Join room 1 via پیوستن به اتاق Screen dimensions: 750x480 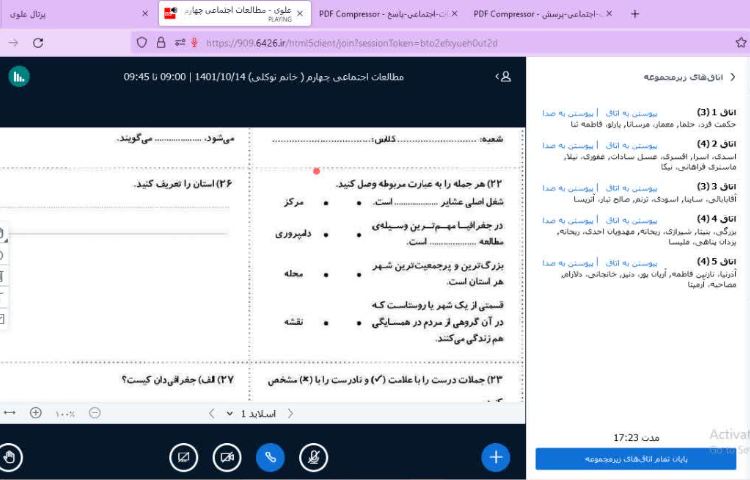[631, 113]
